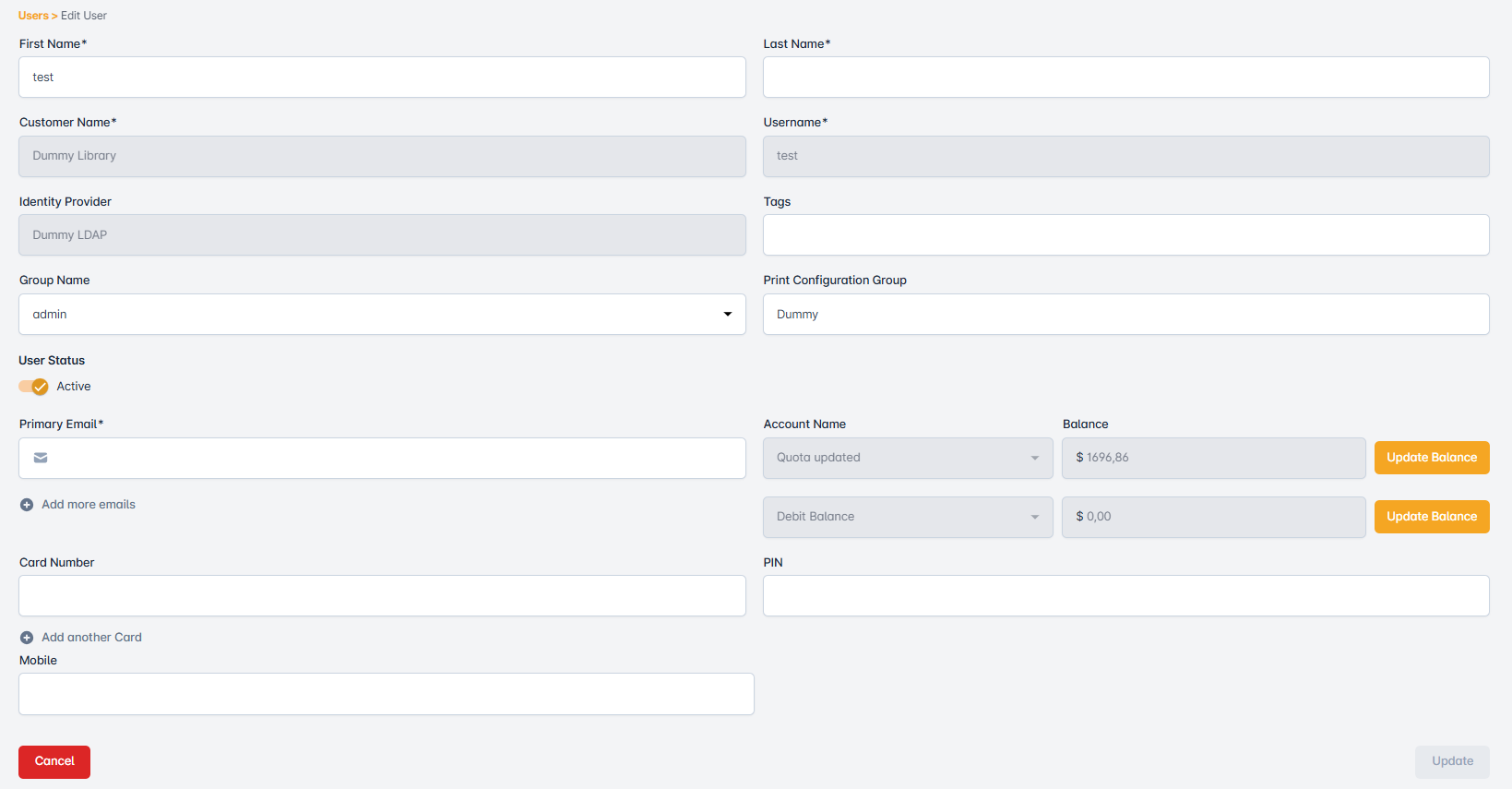
Task: Open the Group Name dropdown
Action: click(x=382, y=315)
